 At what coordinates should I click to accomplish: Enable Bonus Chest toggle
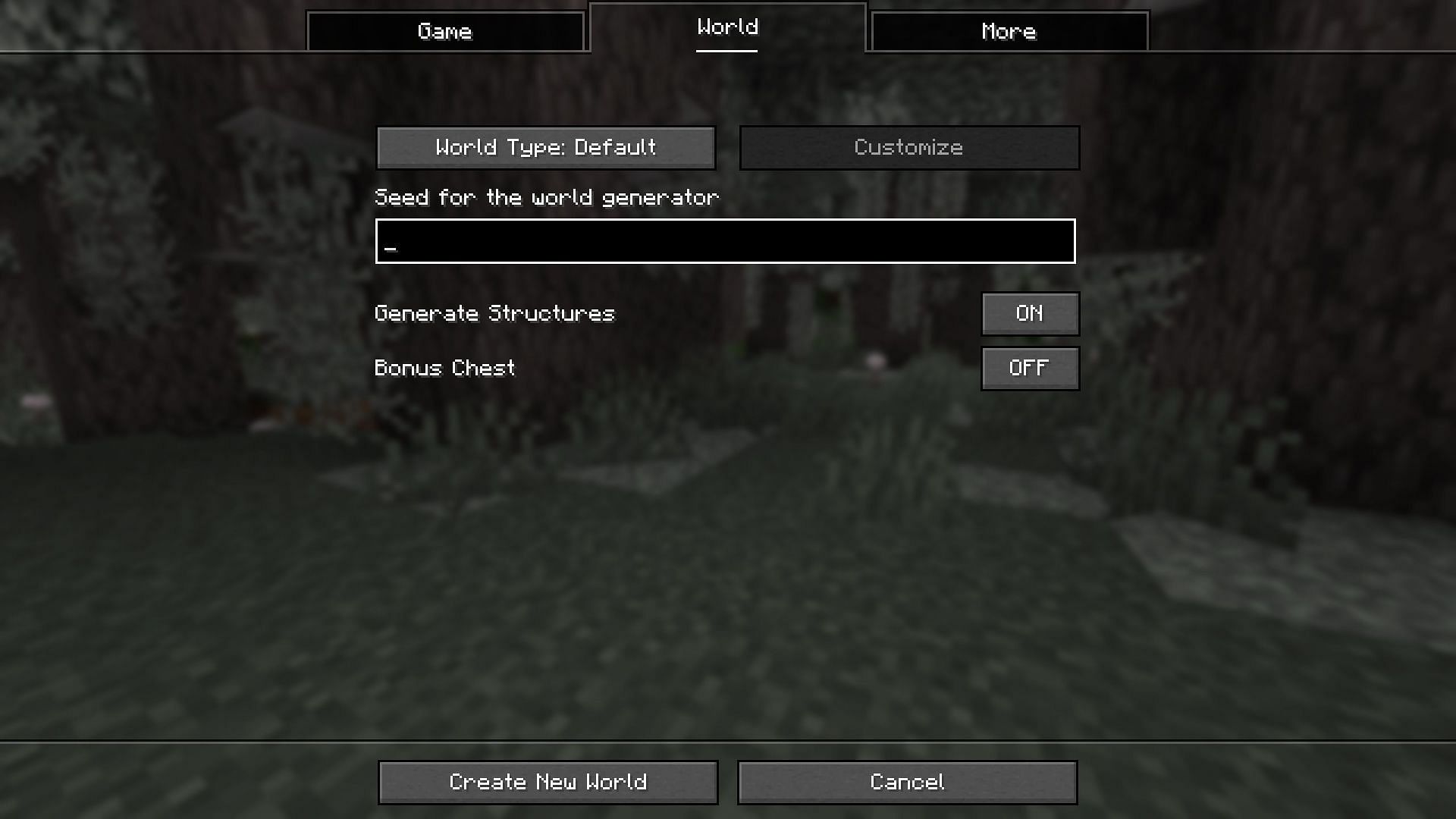tap(1030, 368)
